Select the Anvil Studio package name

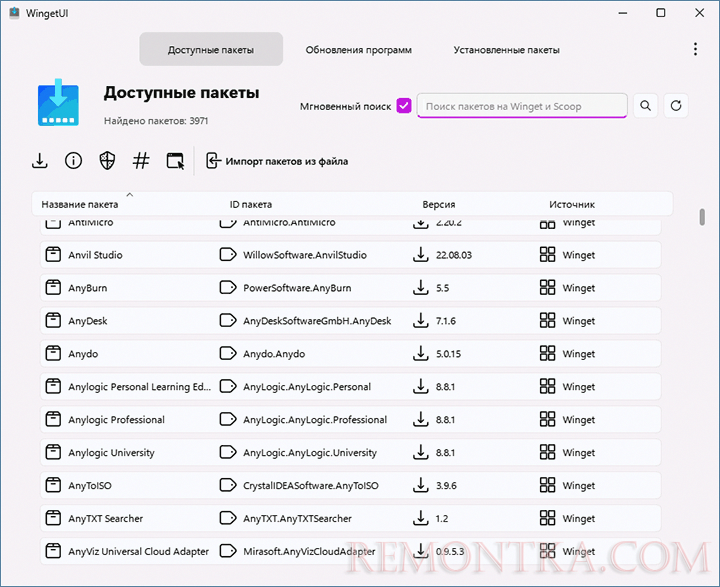tap(96, 255)
